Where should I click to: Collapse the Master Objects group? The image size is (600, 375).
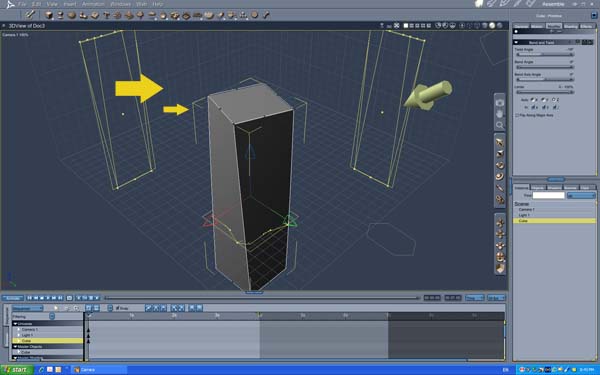(x=15, y=347)
